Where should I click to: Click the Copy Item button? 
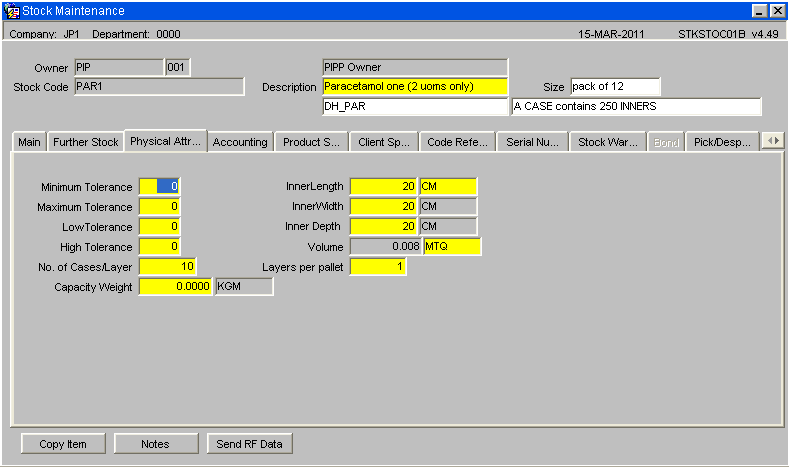63,444
